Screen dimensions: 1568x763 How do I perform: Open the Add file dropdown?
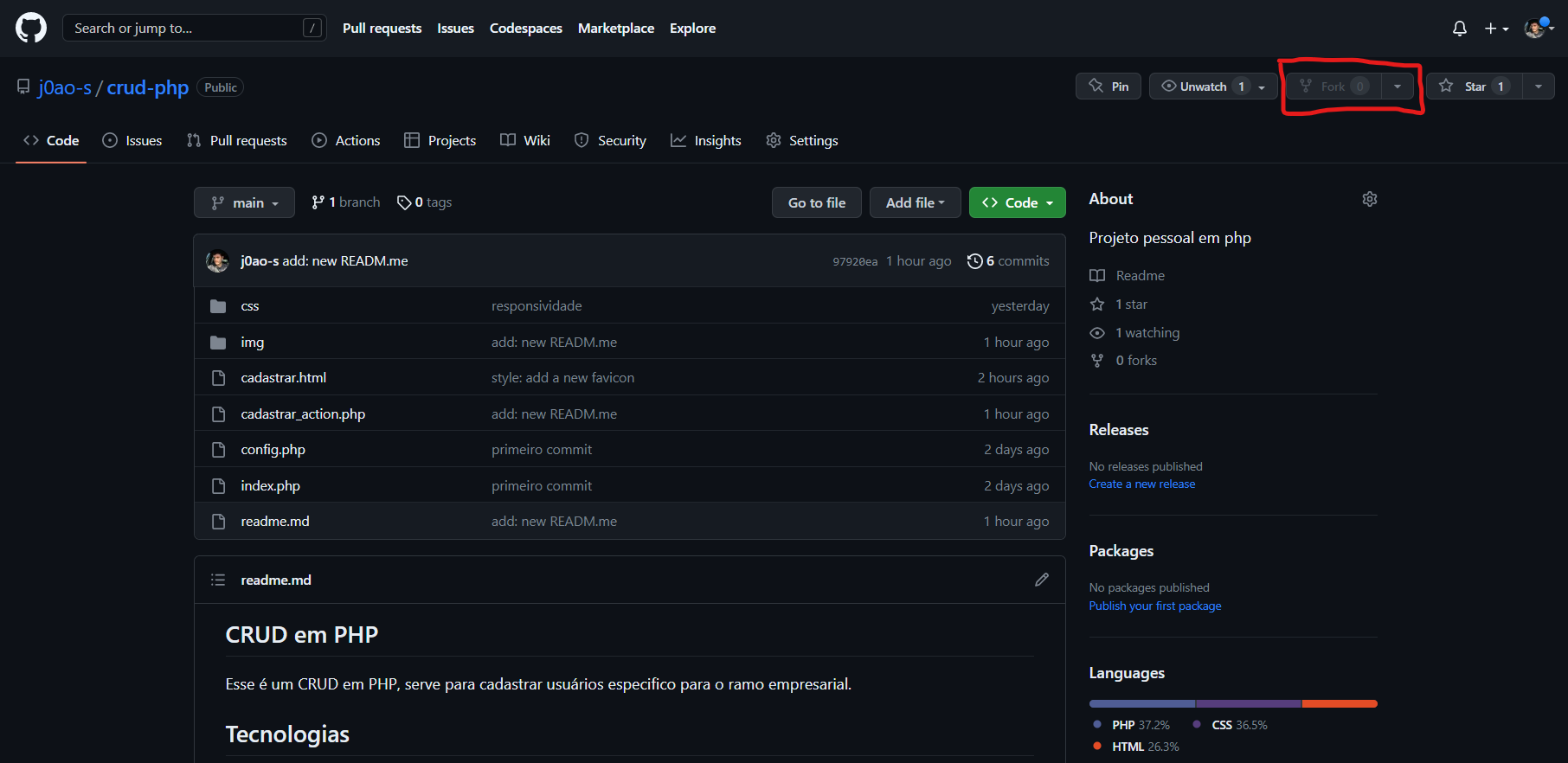tap(915, 202)
